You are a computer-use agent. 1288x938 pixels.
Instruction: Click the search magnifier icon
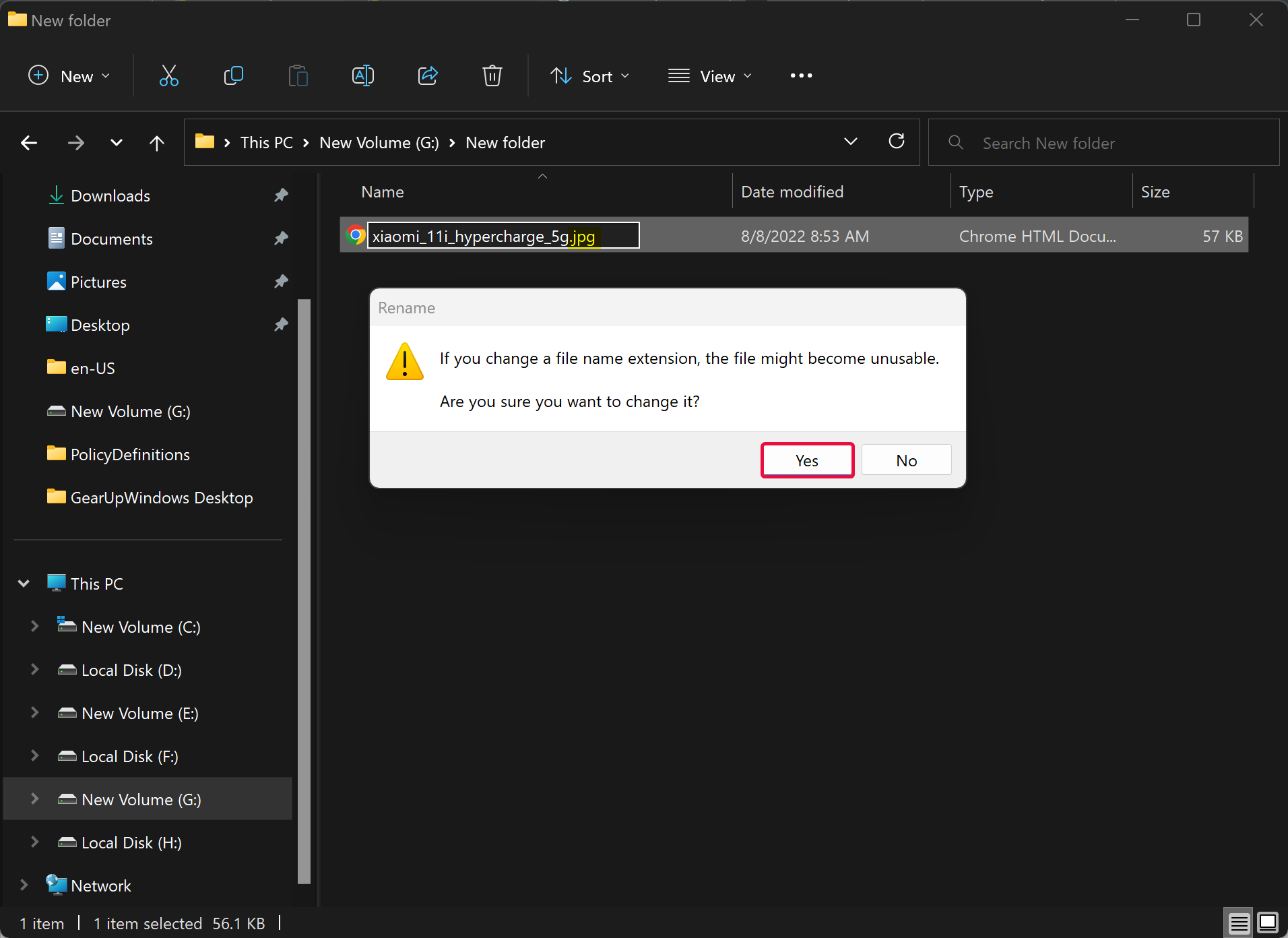pyautogui.click(x=955, y=142)
